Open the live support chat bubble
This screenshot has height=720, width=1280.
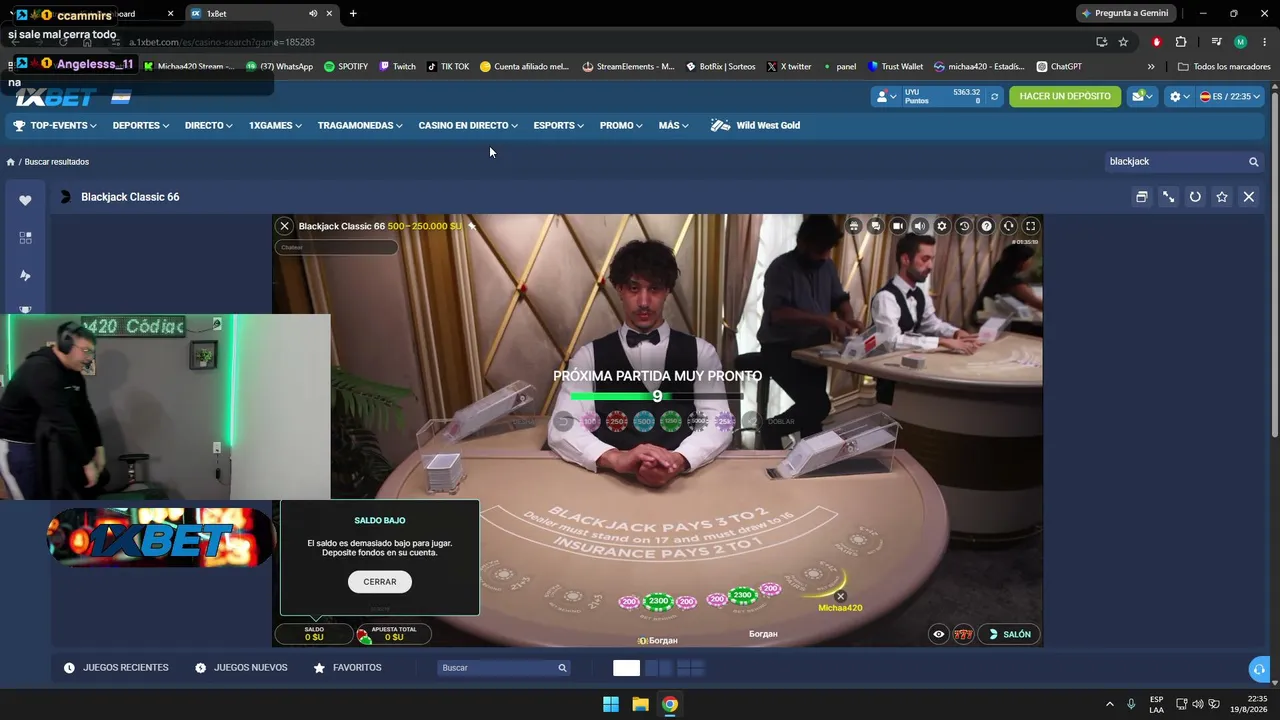pos(1258,669)
